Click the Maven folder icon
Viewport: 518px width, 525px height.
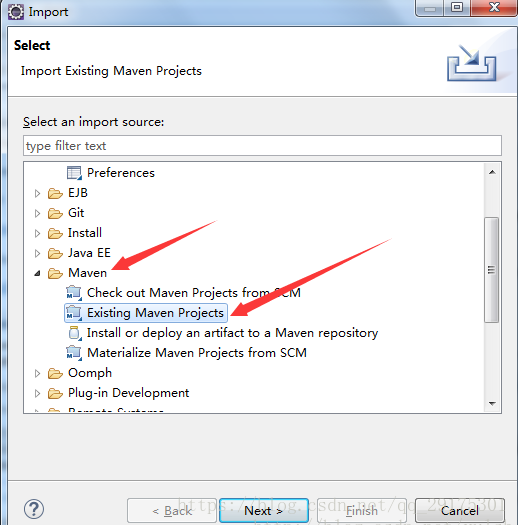point(55,273)
